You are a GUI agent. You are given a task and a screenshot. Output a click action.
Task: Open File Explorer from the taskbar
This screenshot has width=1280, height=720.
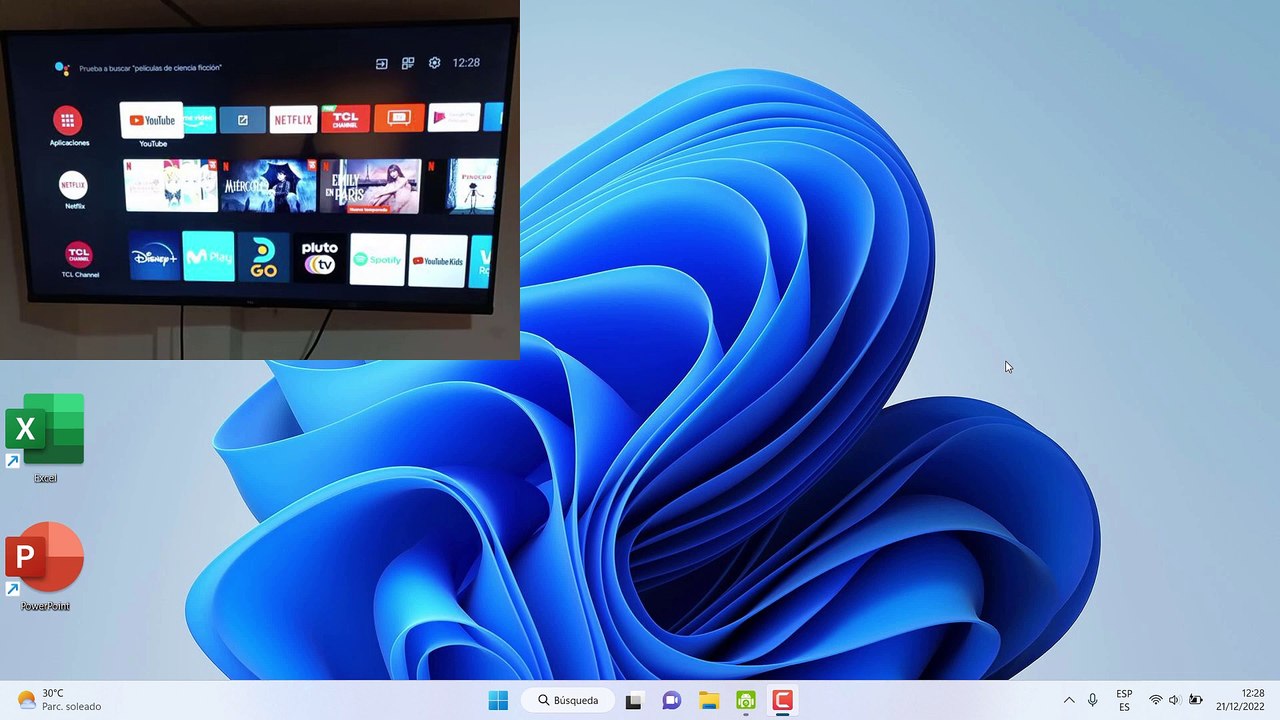(x=709, y=701)
